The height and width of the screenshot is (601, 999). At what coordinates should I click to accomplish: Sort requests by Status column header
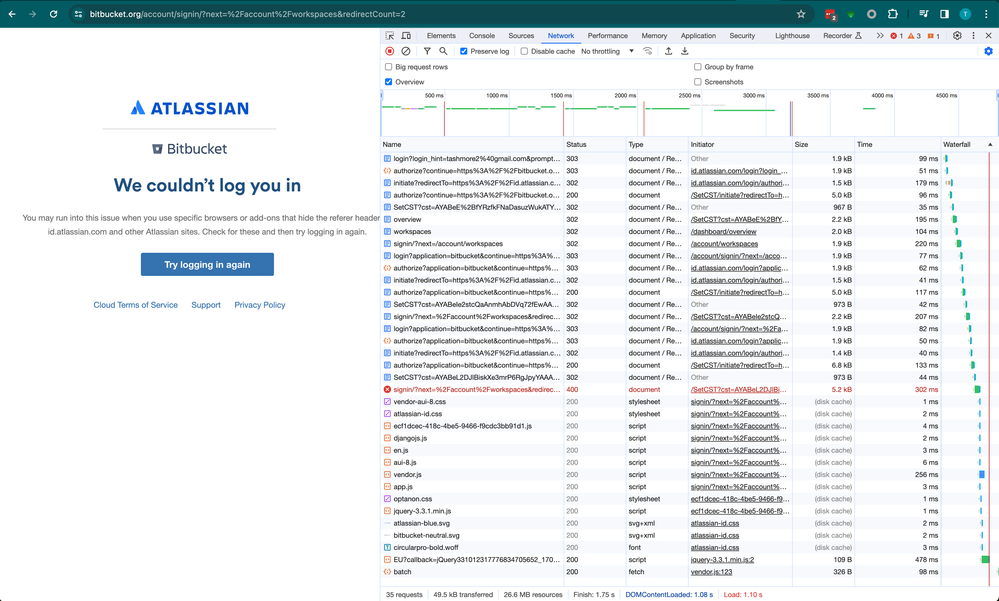point(594,145)
